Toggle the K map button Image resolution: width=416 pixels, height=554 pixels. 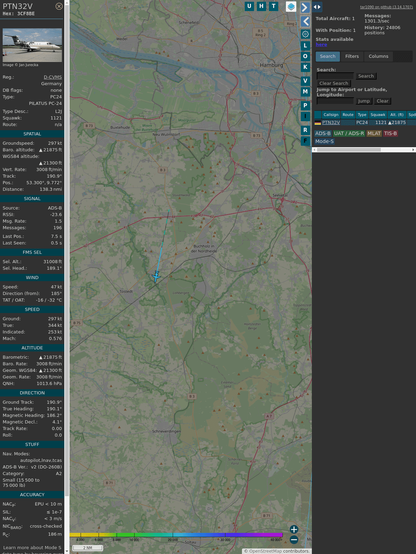click(305, 67)
